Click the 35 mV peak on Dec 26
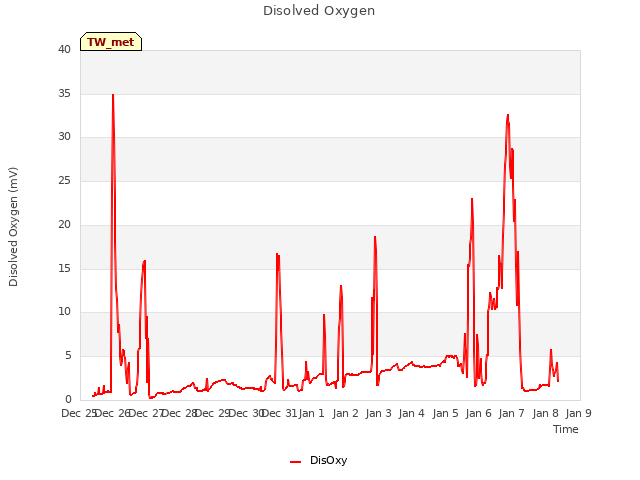 113,95
